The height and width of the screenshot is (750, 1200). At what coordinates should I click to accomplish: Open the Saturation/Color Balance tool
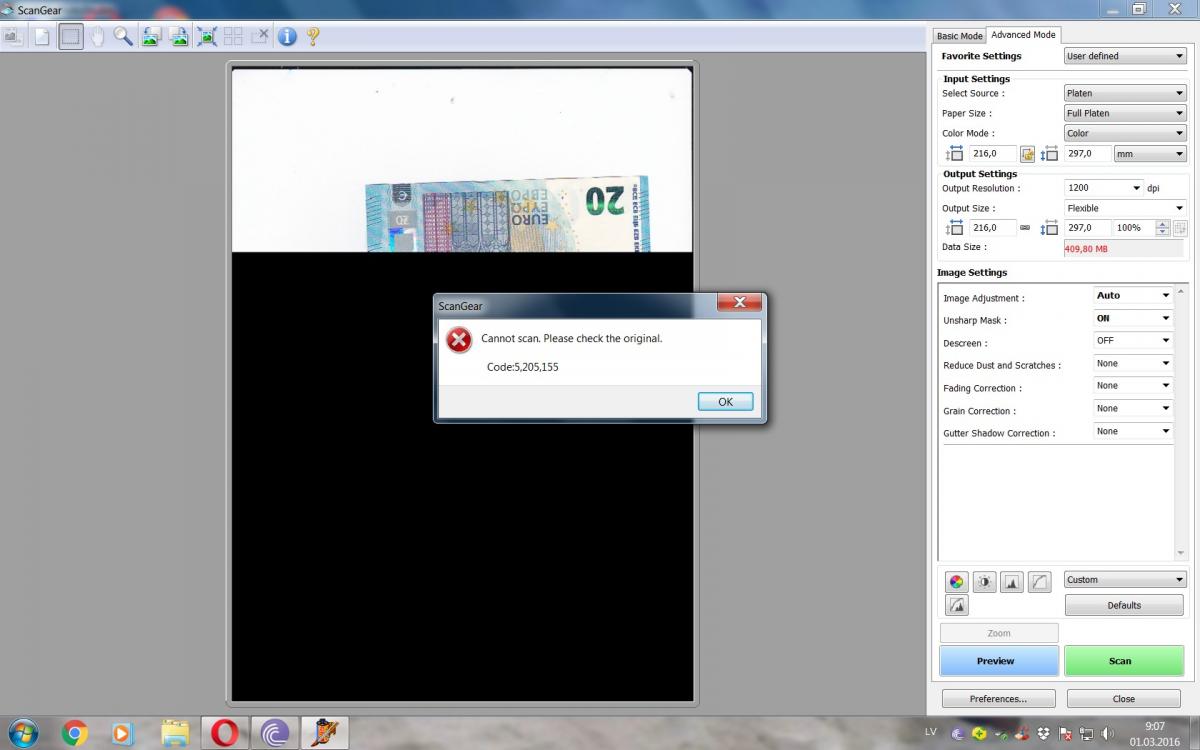[x=957, y=581]
